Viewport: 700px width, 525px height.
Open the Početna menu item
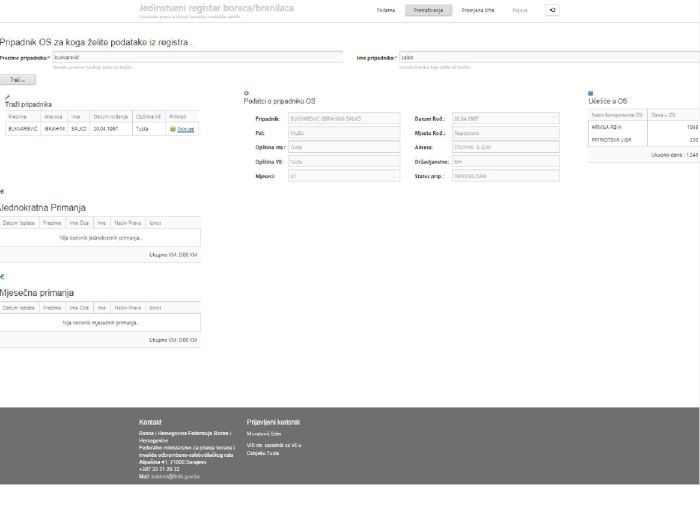coord(386,10)
